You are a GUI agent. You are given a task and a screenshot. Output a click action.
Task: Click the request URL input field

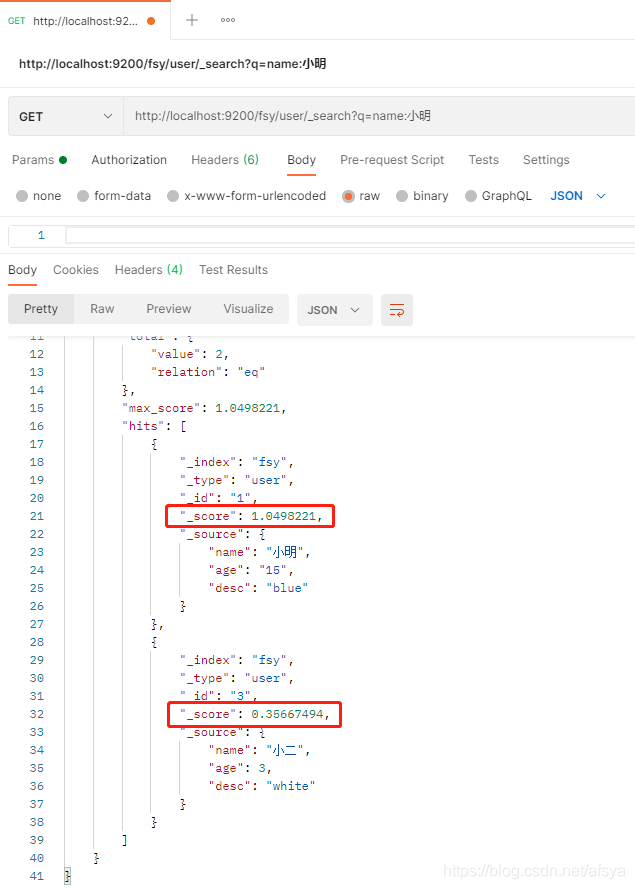click(380, 116)
